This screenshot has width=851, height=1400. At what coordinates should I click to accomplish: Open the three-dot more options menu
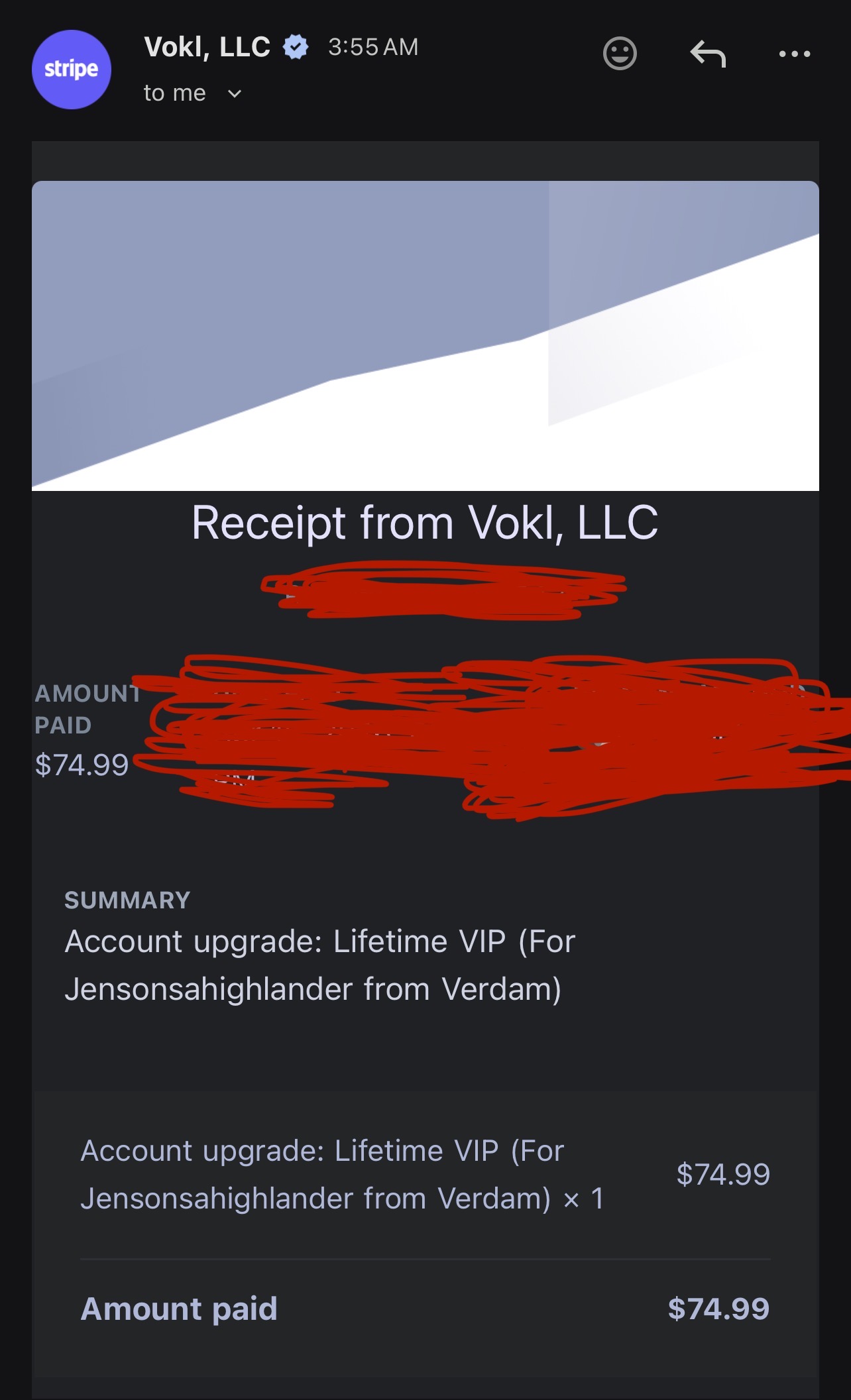[x=795, y=54]
